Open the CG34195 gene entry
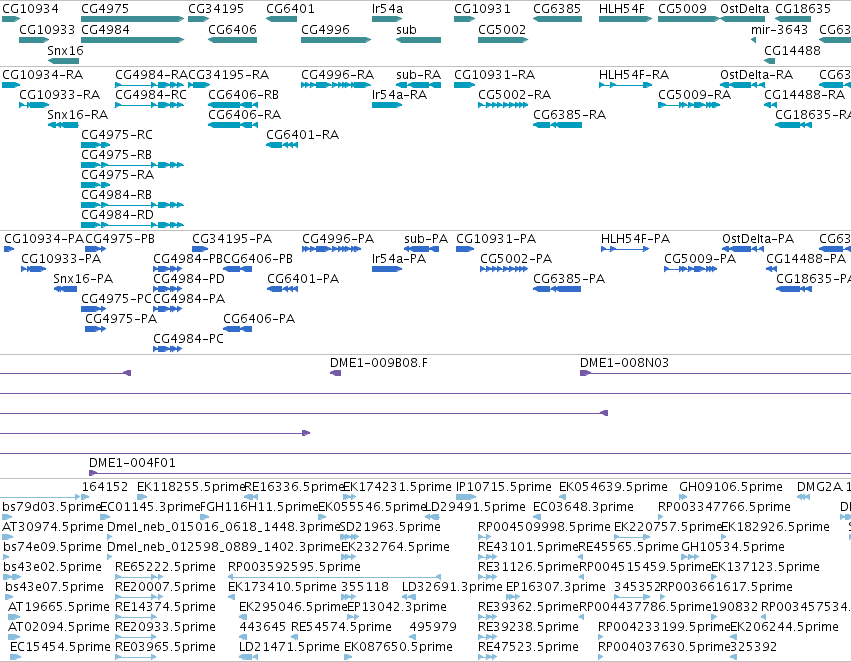Image resolution: width=851 pixels, height=662 pixels. click(x=216, y=9)
